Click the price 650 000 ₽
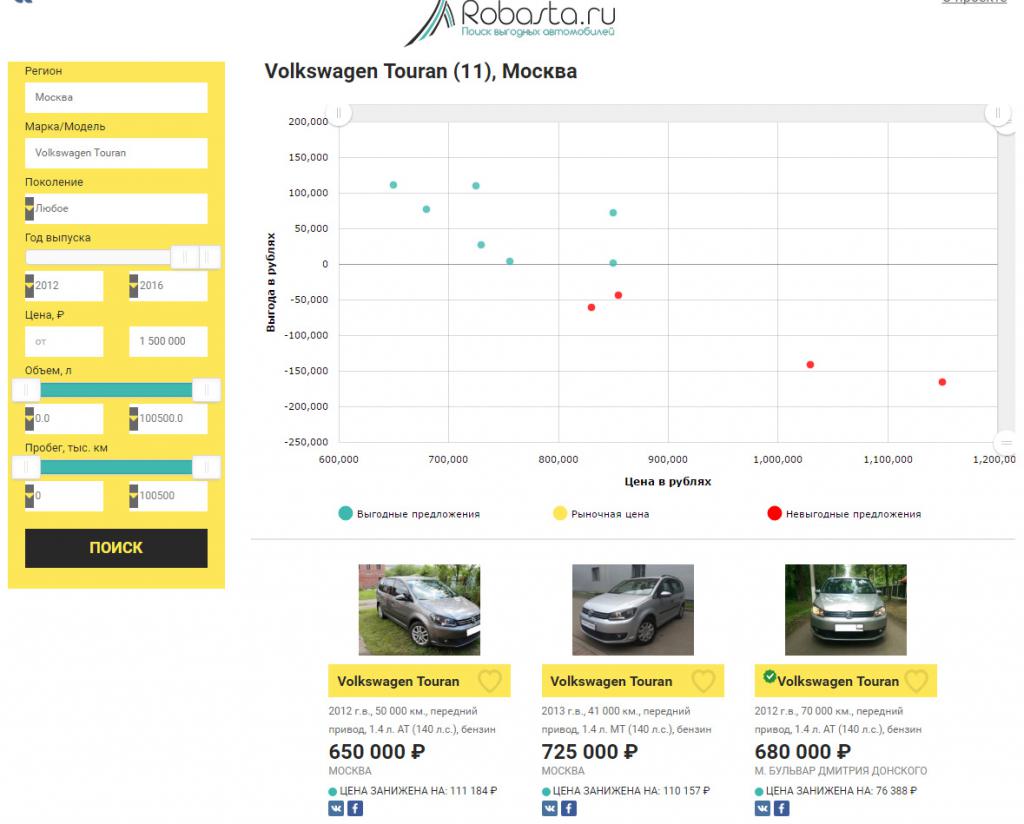The height and width of the screenshot is (824, 1024). 377,752
